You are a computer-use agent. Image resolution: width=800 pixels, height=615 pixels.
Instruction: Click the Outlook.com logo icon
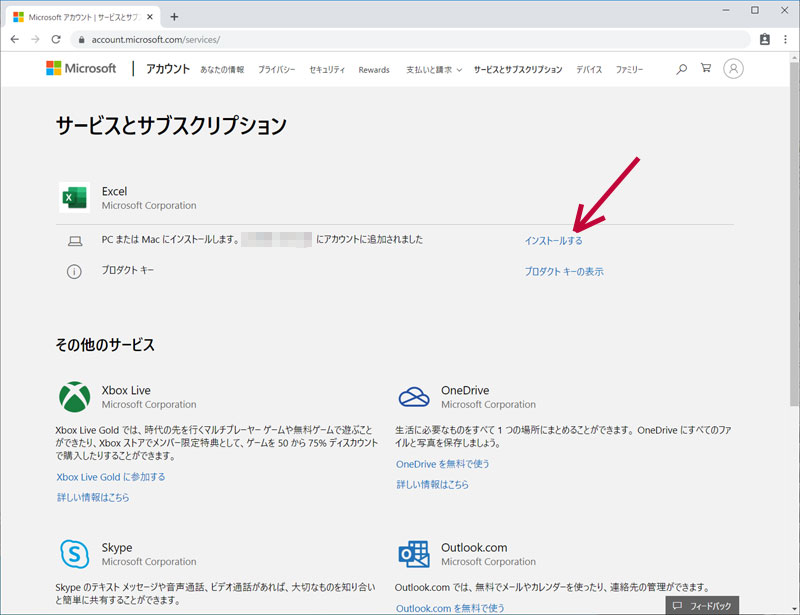[414, 554]
